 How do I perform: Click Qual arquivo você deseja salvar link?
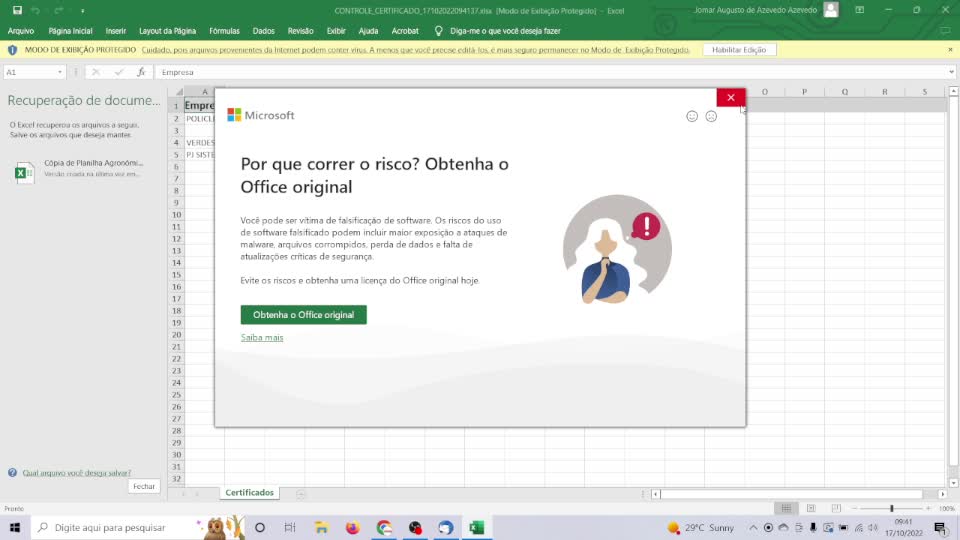[x=77, y=473]
